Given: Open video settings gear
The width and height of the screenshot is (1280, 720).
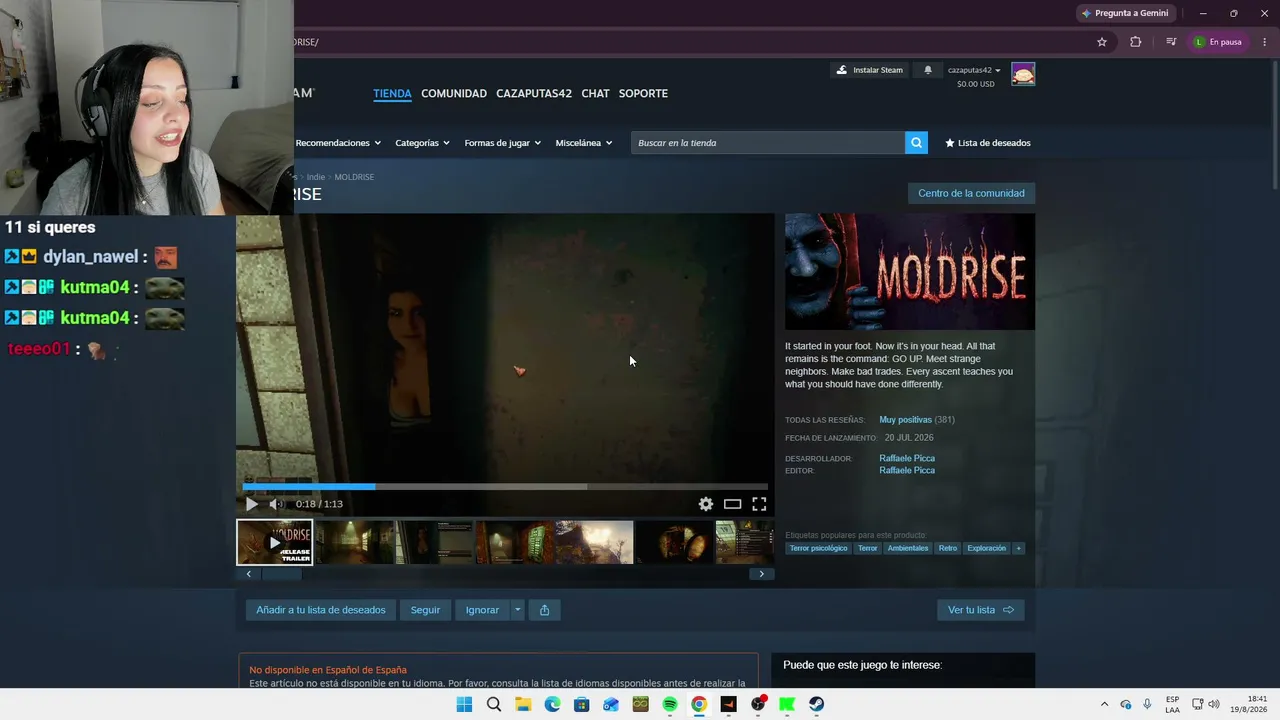Looking at the screenshot, I should click(x=706, y=504).
